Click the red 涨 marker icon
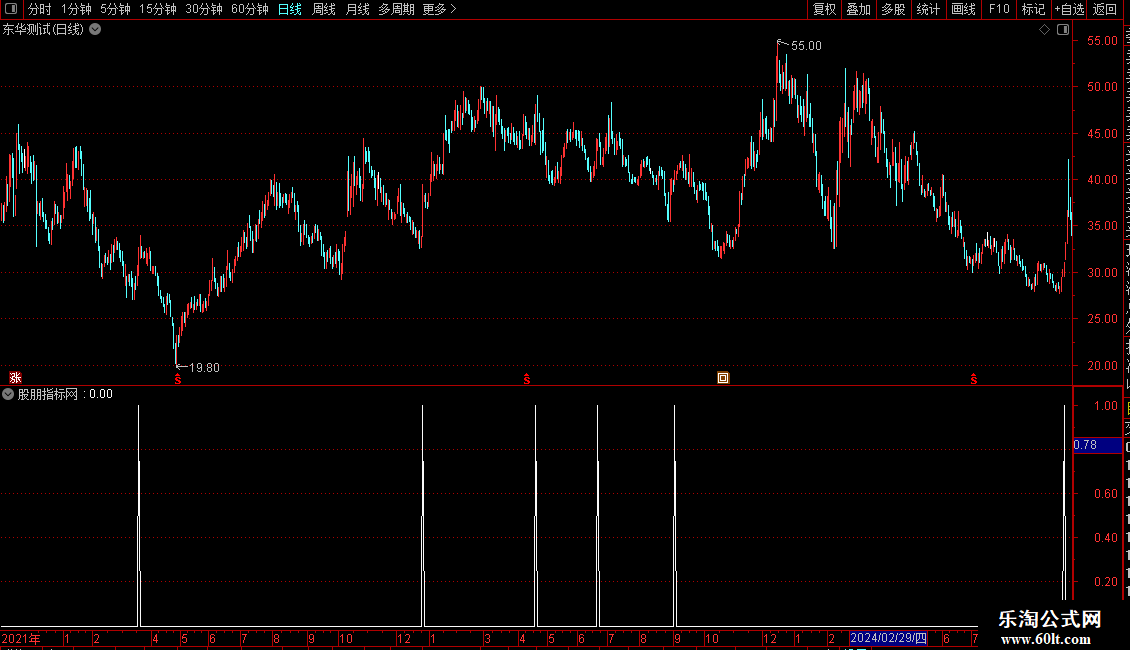 15,378
